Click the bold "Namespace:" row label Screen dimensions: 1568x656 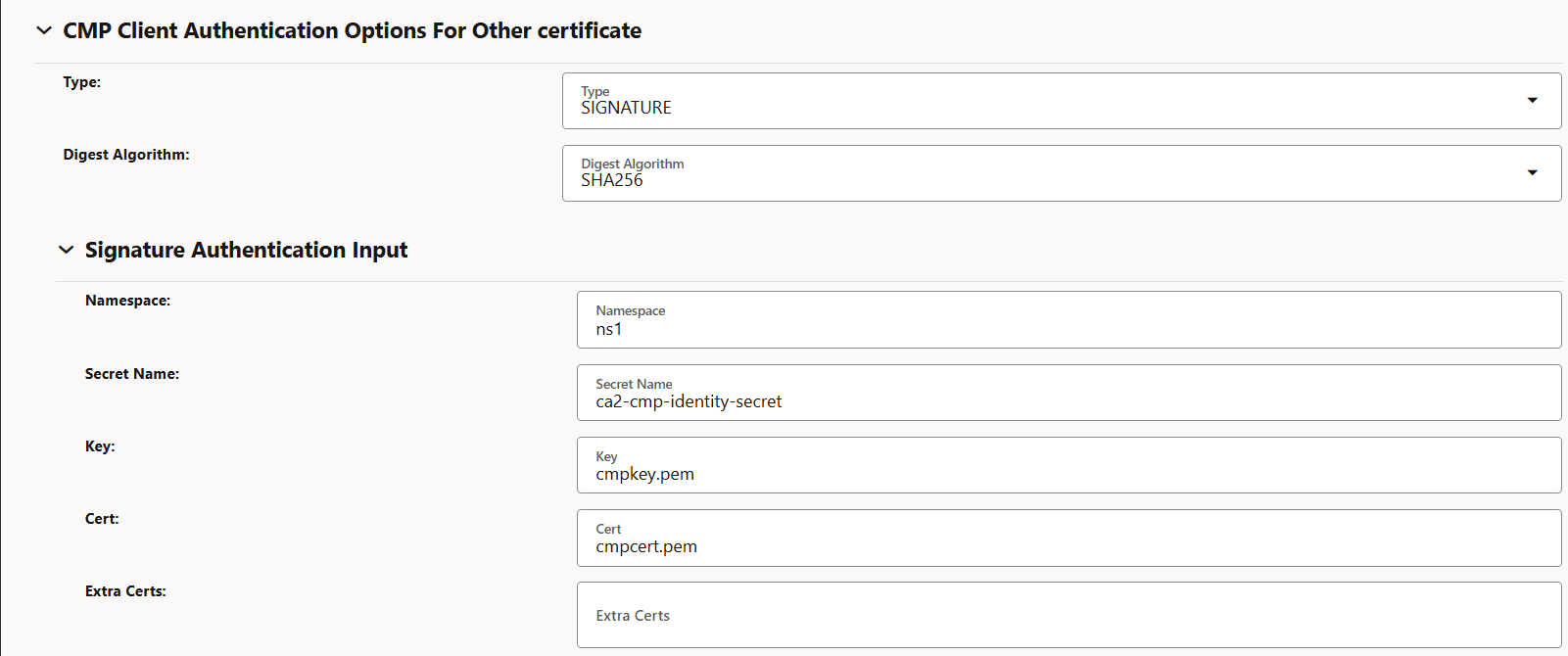(127, 301)
